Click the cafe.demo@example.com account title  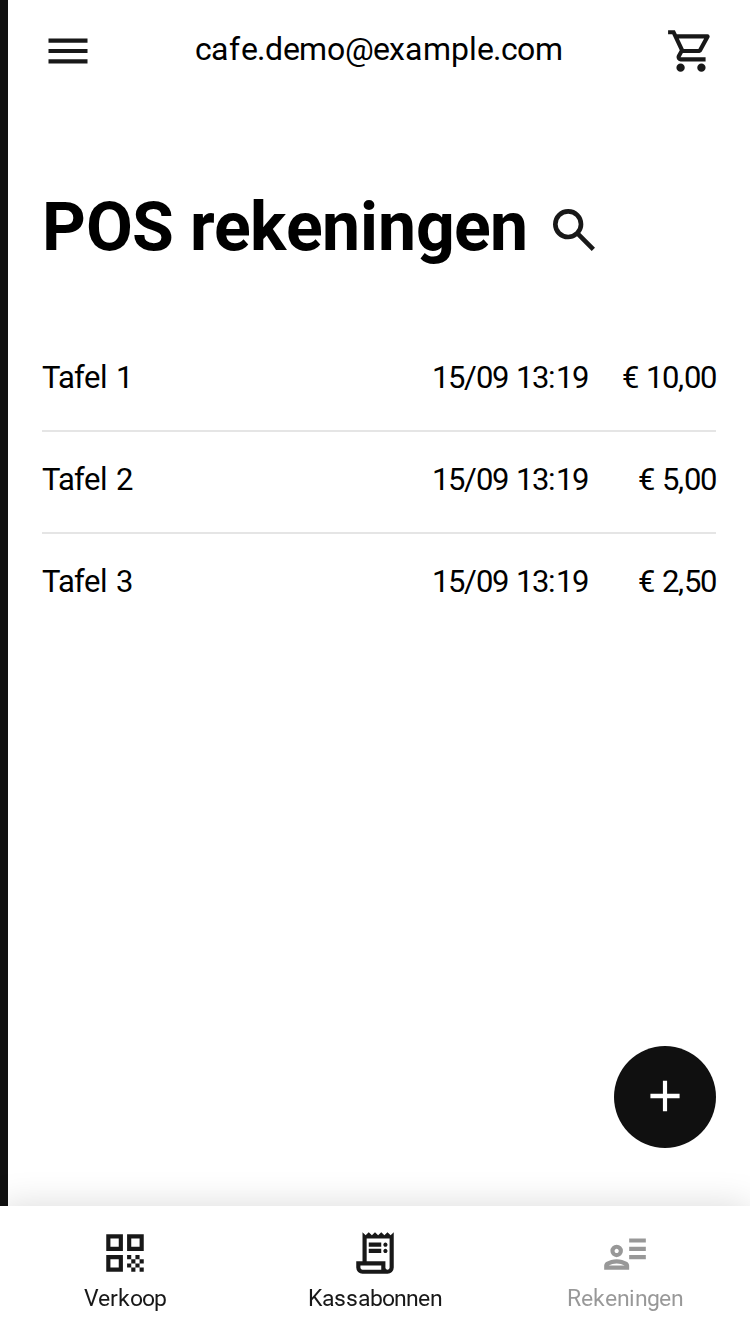tap(378, 50)
